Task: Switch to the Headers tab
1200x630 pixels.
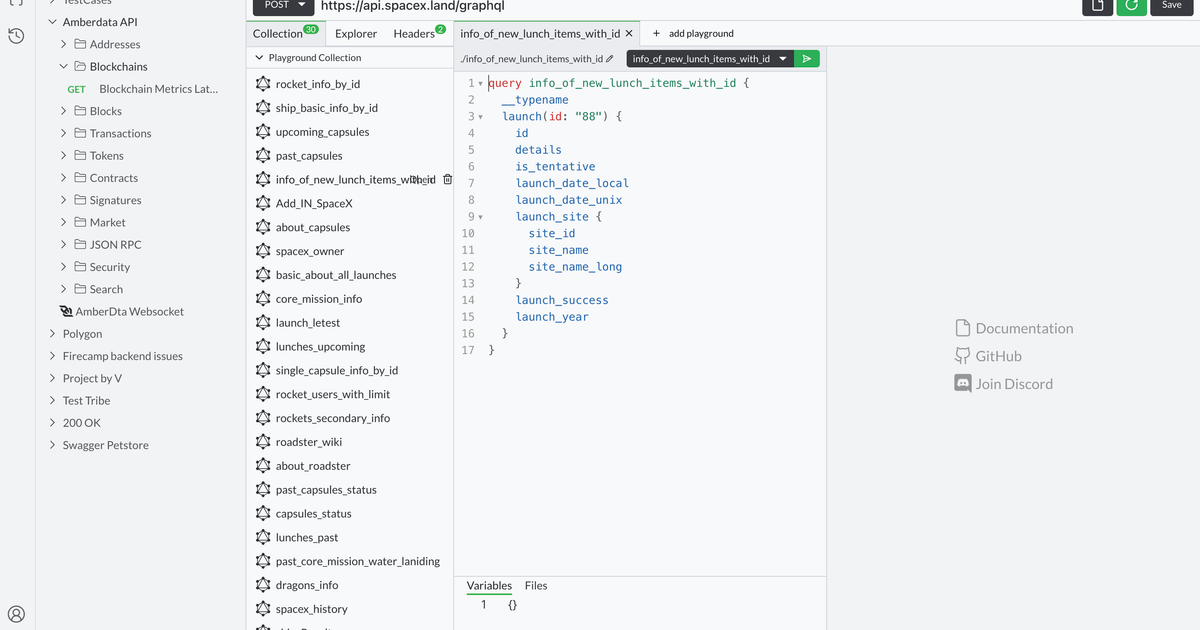Action: click(x=419, y=33)
